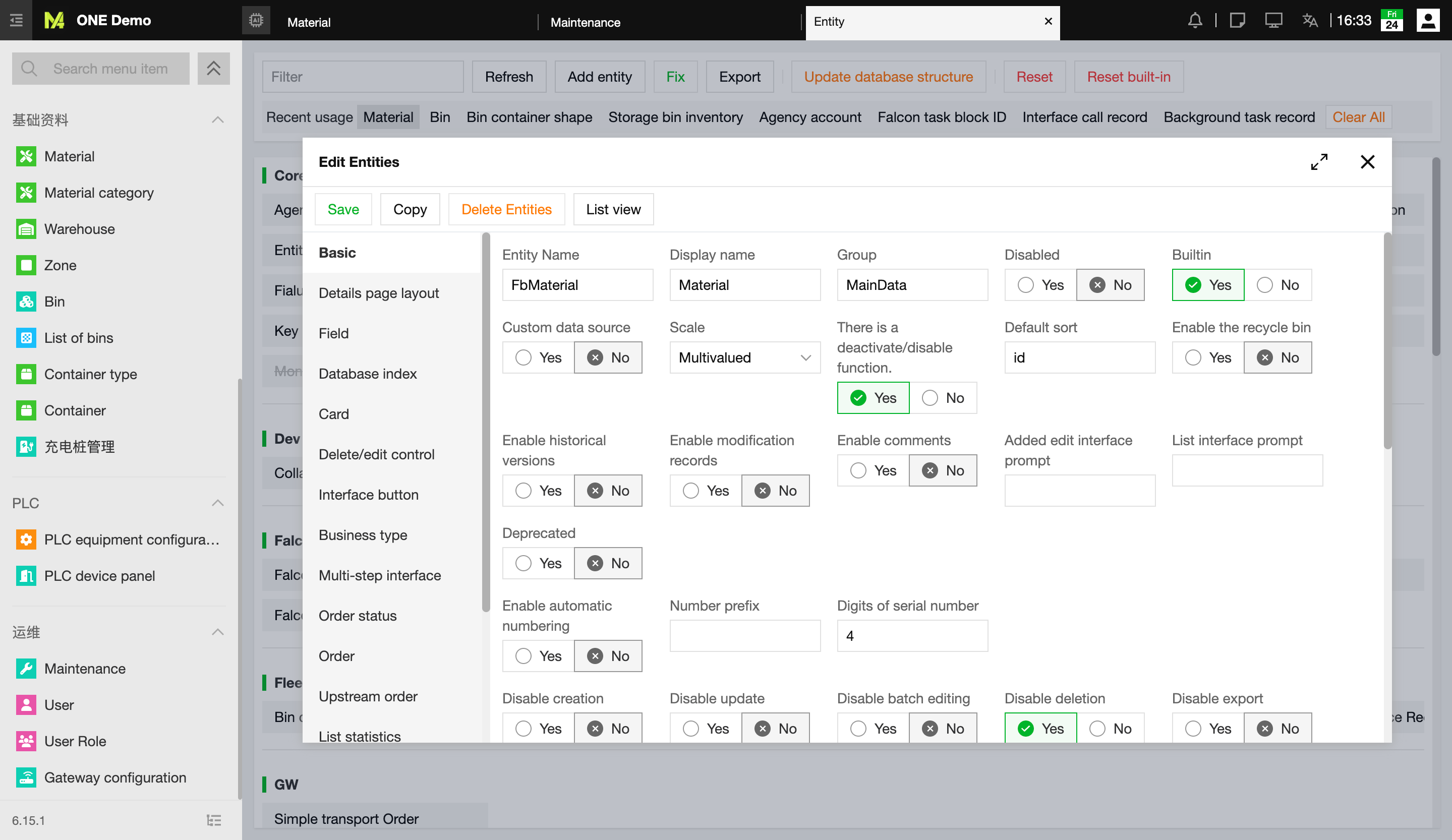Open the Warehouse sidebar icon

coord(26,229)
